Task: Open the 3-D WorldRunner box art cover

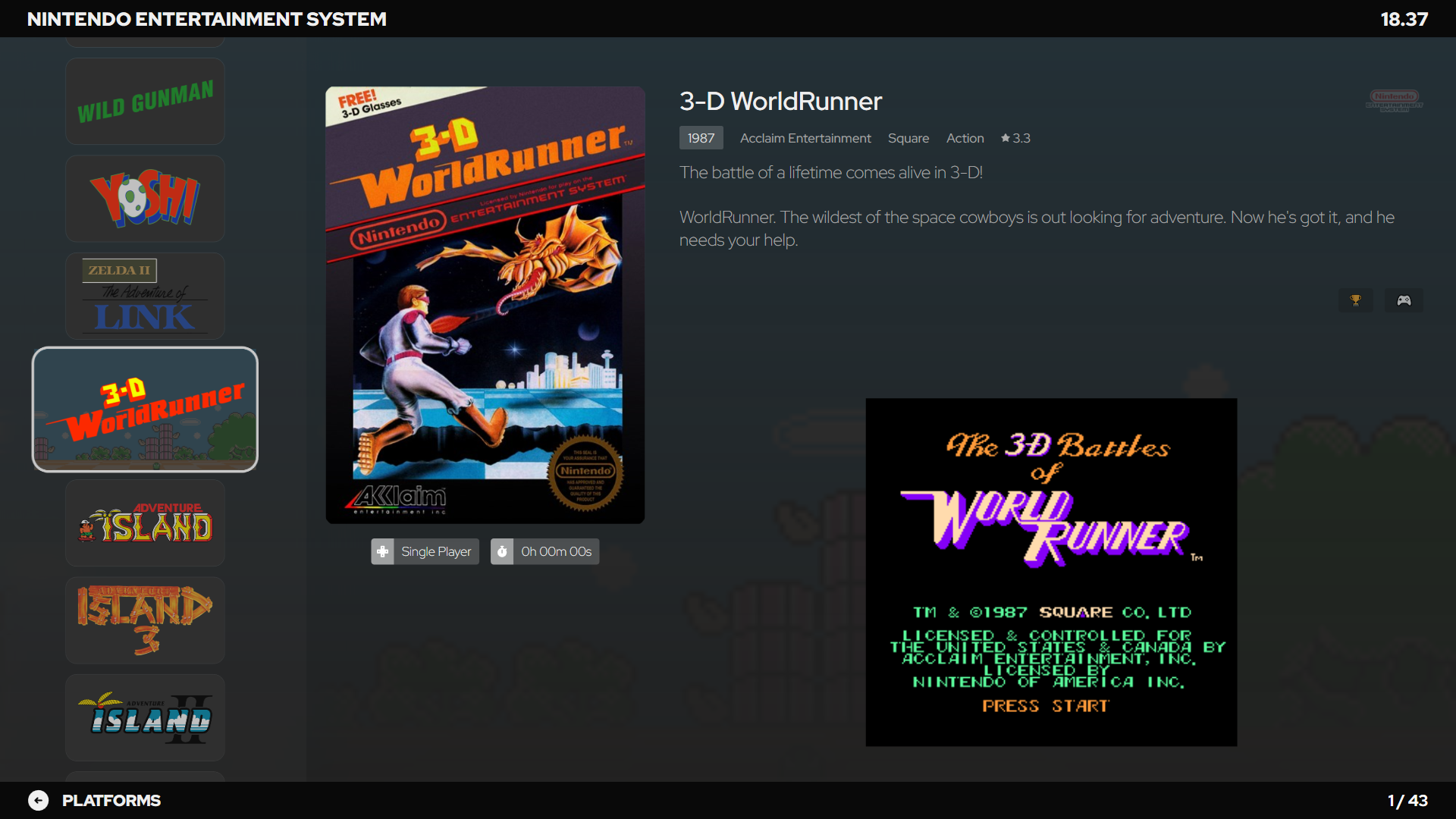Action: pyautogui.click(x=485, y=305)
